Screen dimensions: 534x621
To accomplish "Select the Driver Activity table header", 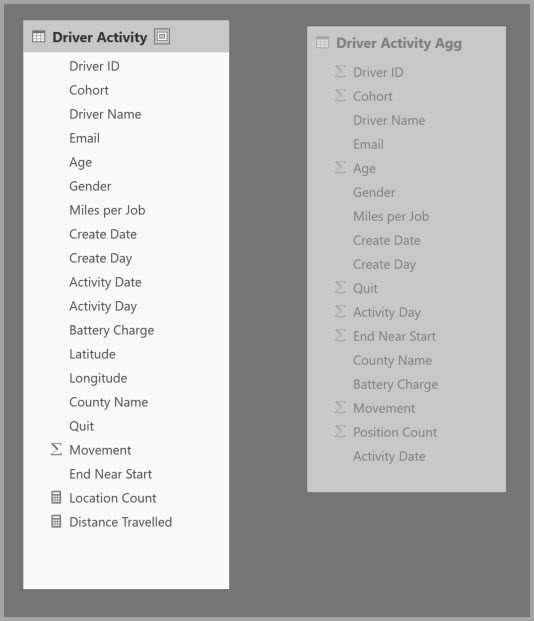I will (126, 36).
